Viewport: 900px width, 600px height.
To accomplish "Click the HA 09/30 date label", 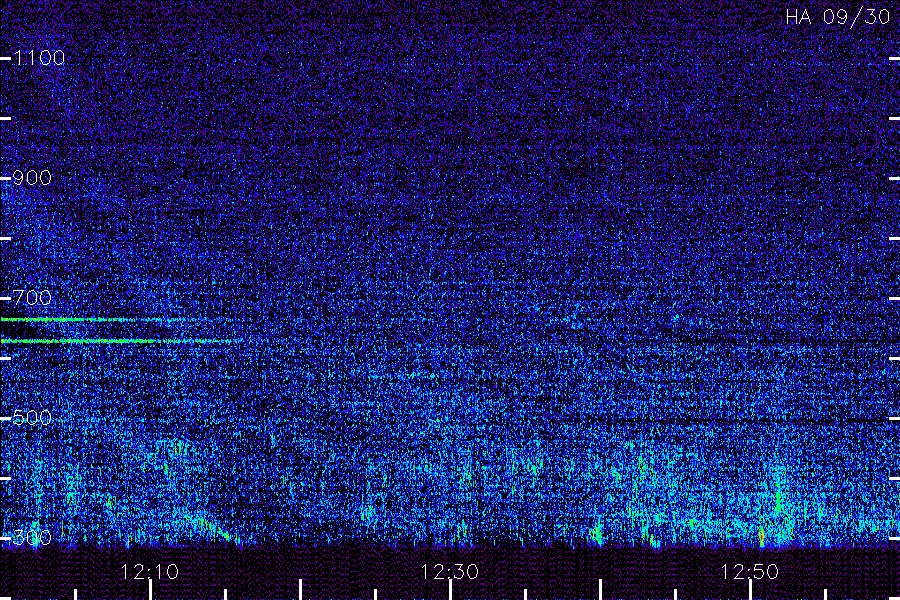I will coord(837,17).
